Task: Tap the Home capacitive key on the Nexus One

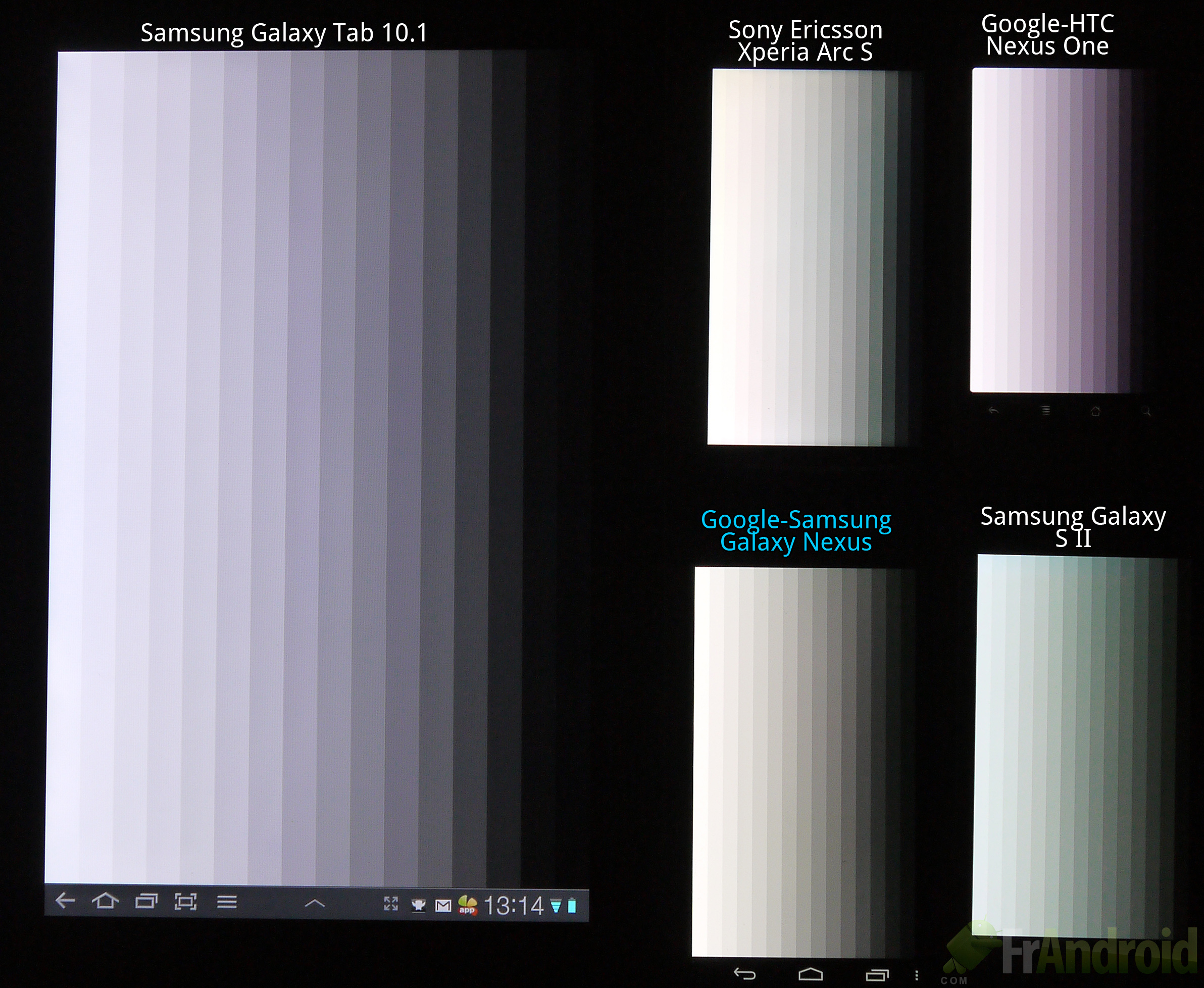Action: [x=1095, y=411]
